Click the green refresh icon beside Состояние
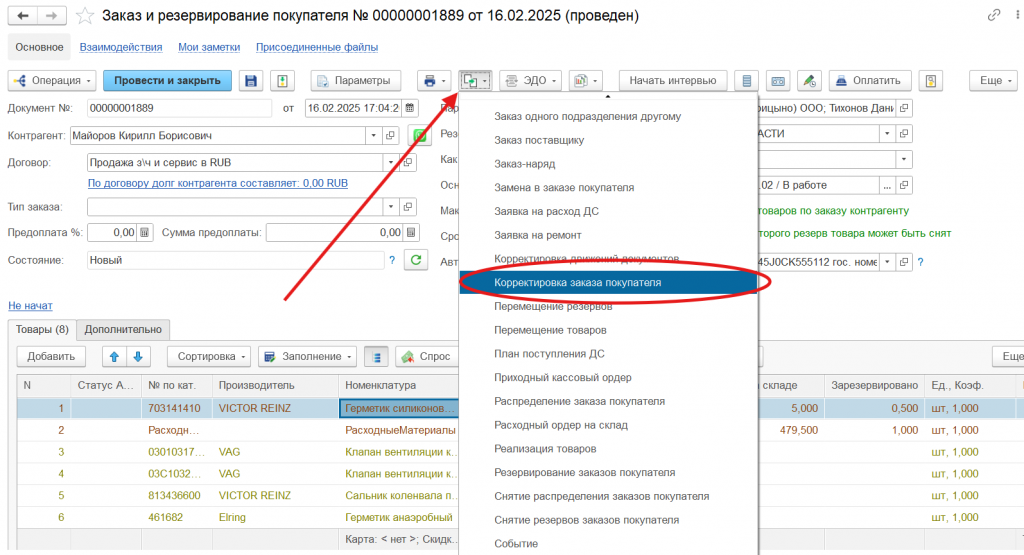 click(415, 260)
